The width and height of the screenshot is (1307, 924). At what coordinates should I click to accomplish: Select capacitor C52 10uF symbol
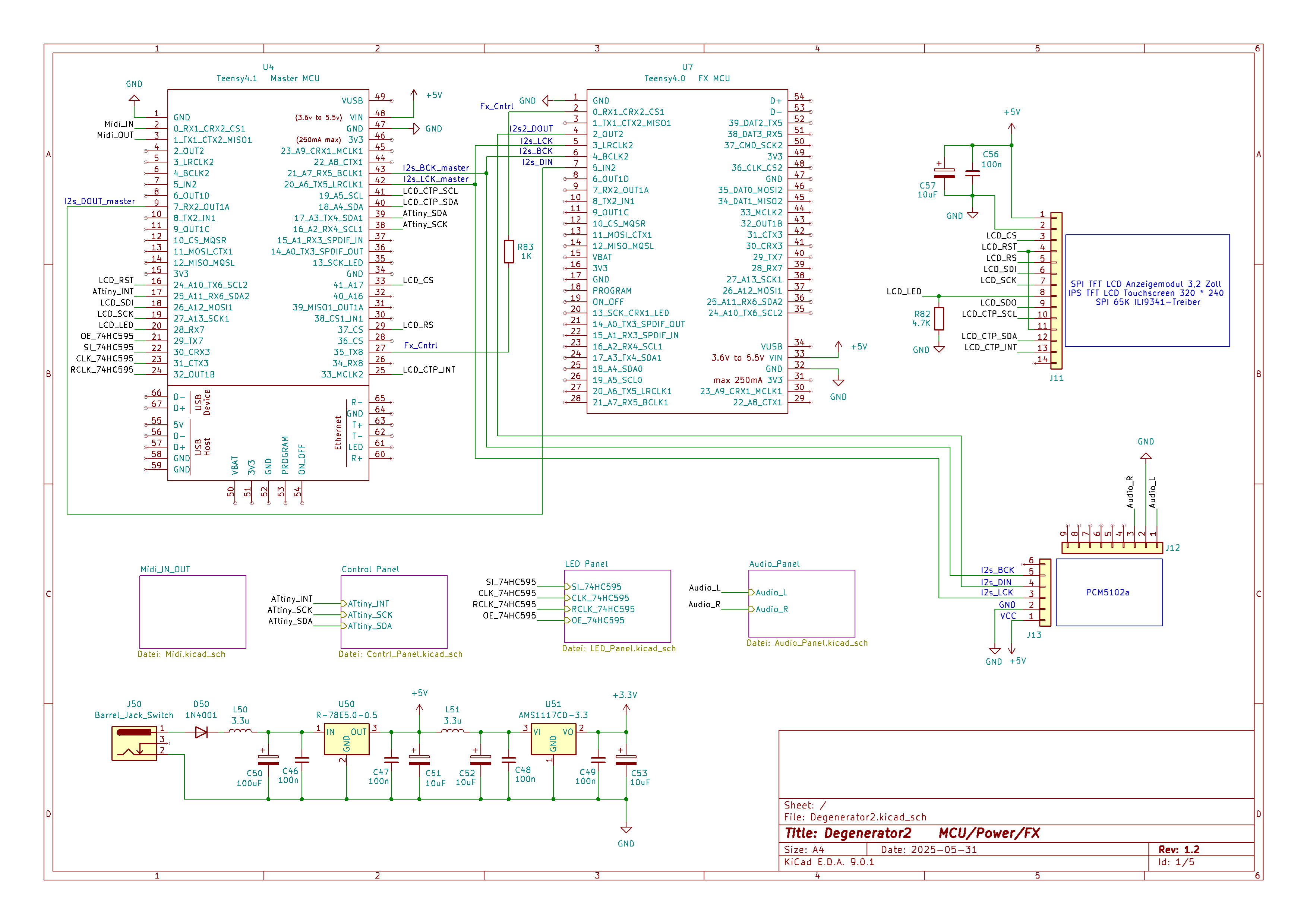pos(480,760)
